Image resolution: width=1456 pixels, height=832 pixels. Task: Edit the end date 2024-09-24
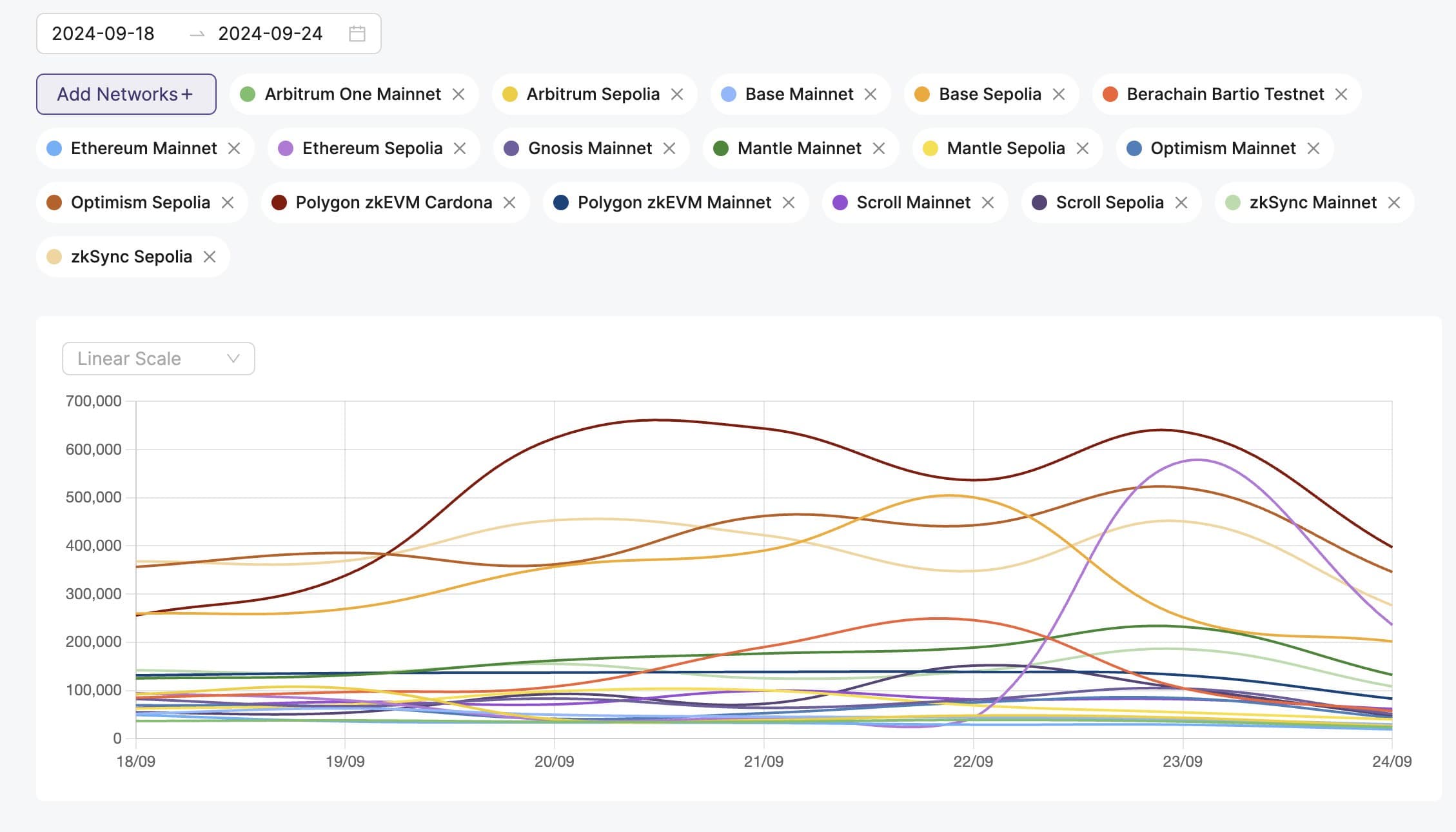pyautogui.click(x=270, y=34)
